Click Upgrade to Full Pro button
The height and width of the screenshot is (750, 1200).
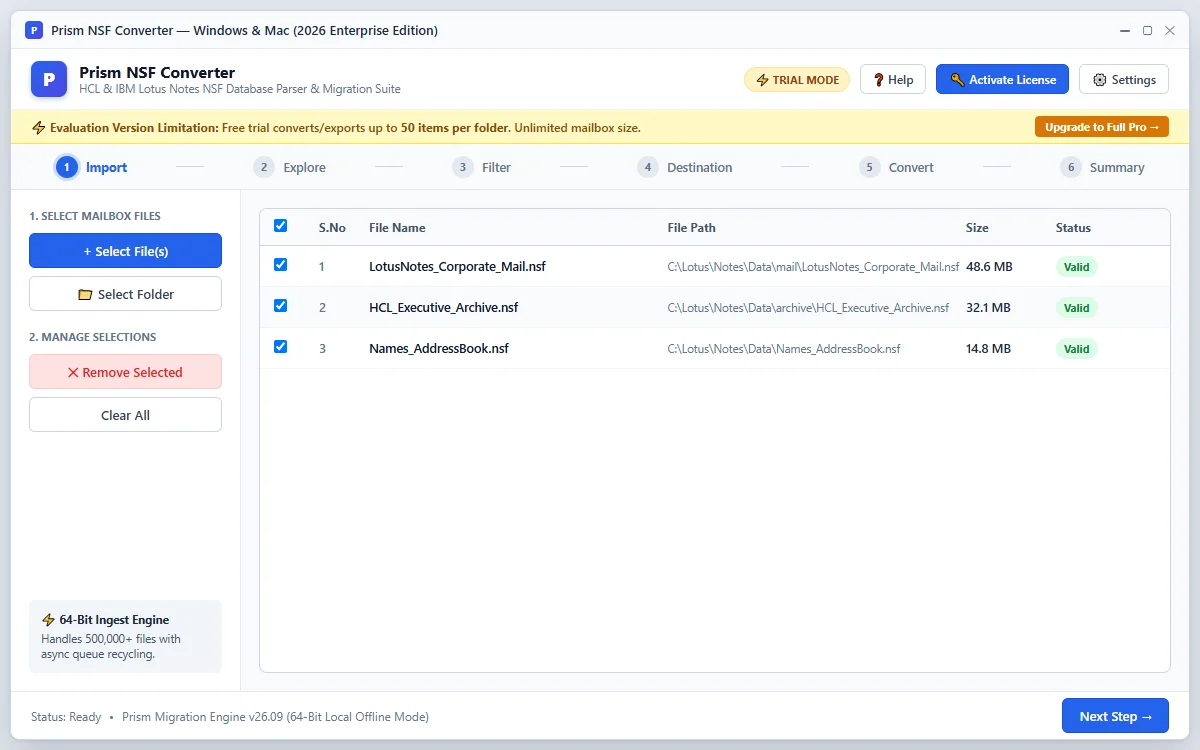click(x=1101, y=127)
